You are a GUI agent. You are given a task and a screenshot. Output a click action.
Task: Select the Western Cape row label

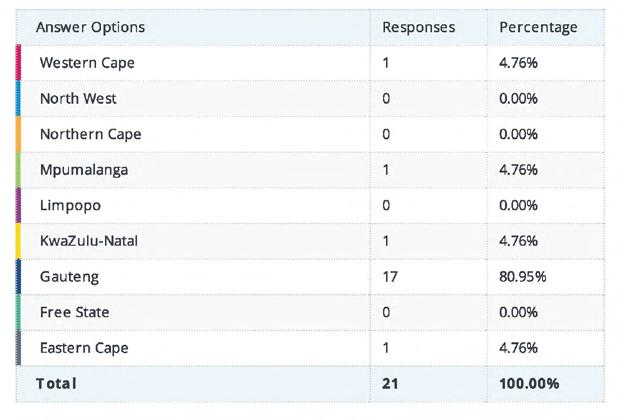point(87,63)
